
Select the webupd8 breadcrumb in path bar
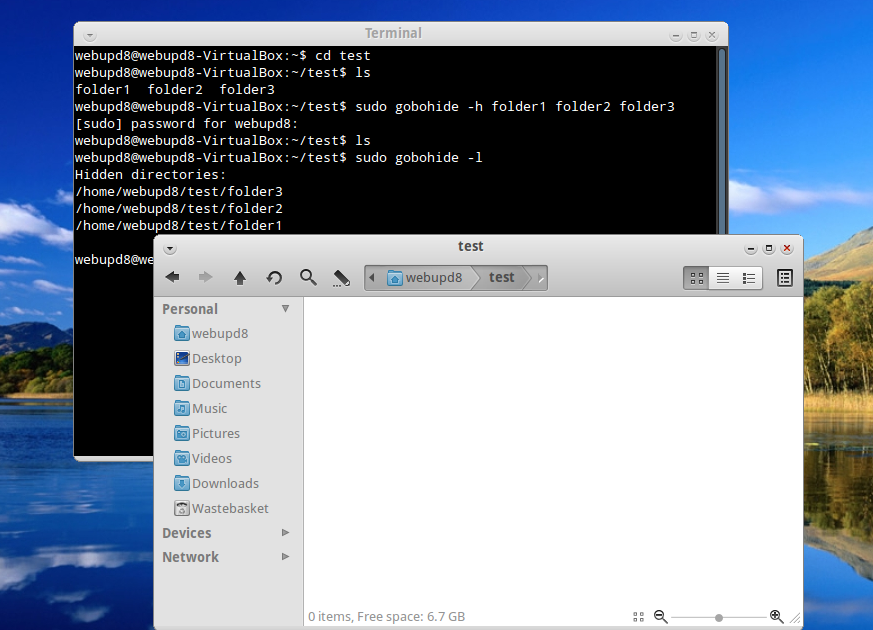click(x=425, y=277)
